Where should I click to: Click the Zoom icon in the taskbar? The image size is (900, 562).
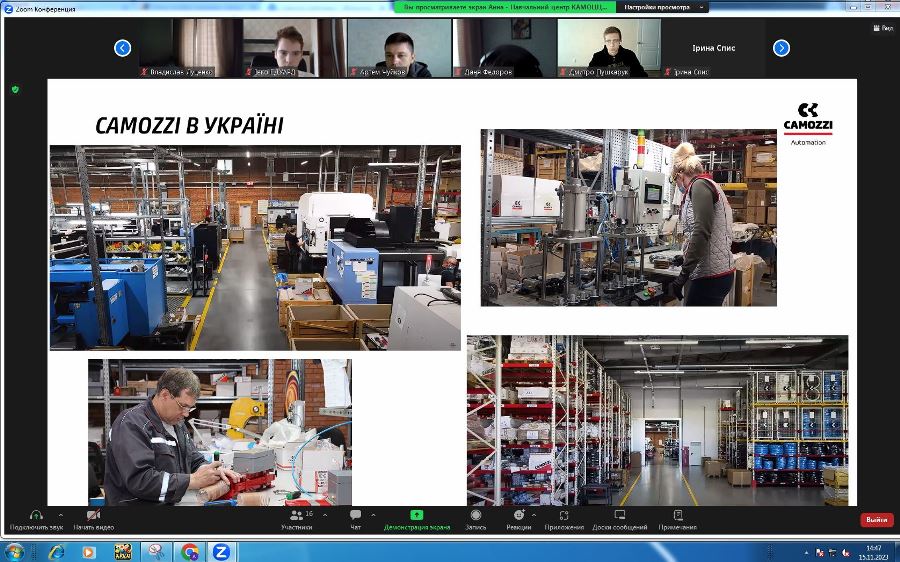pyautogui.click(x=221, y=552)
